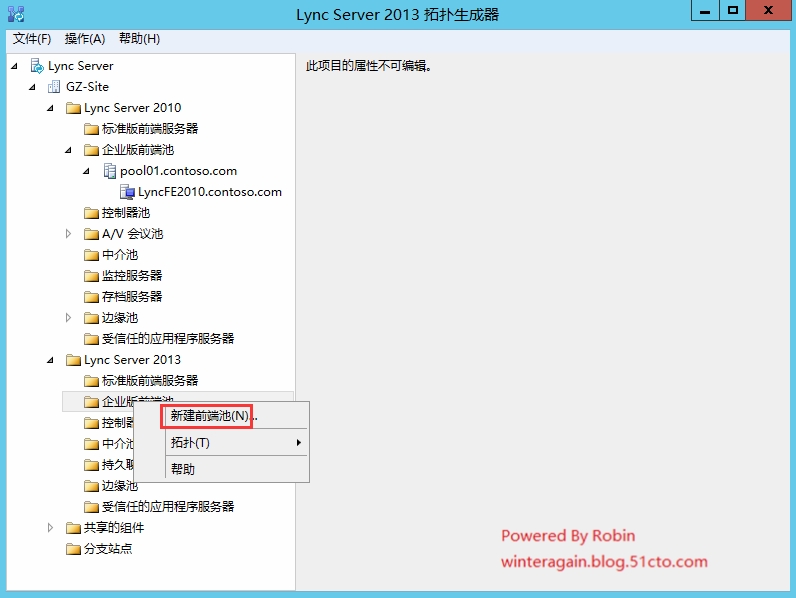Choose 新建前端池(N)... from context menu
The height and width of the screenshot is (598, 796).
point(214,416)
